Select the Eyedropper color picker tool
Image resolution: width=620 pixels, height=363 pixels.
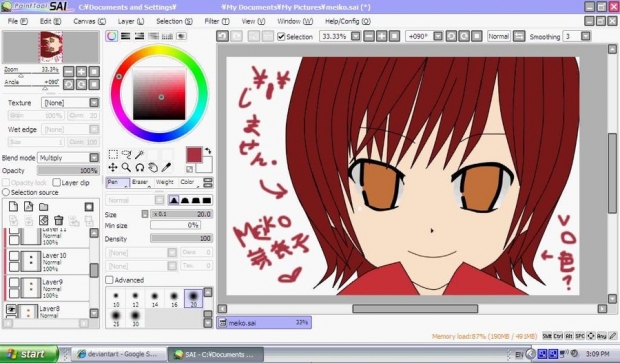click(x=166, y=168)
